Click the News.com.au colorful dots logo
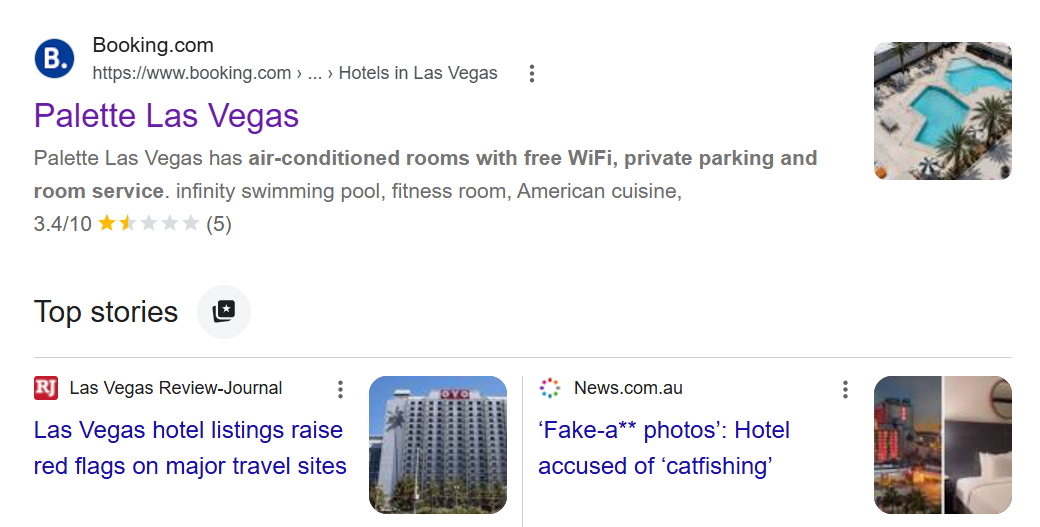This screenshot has height=527, width=1040. point(550,388)
